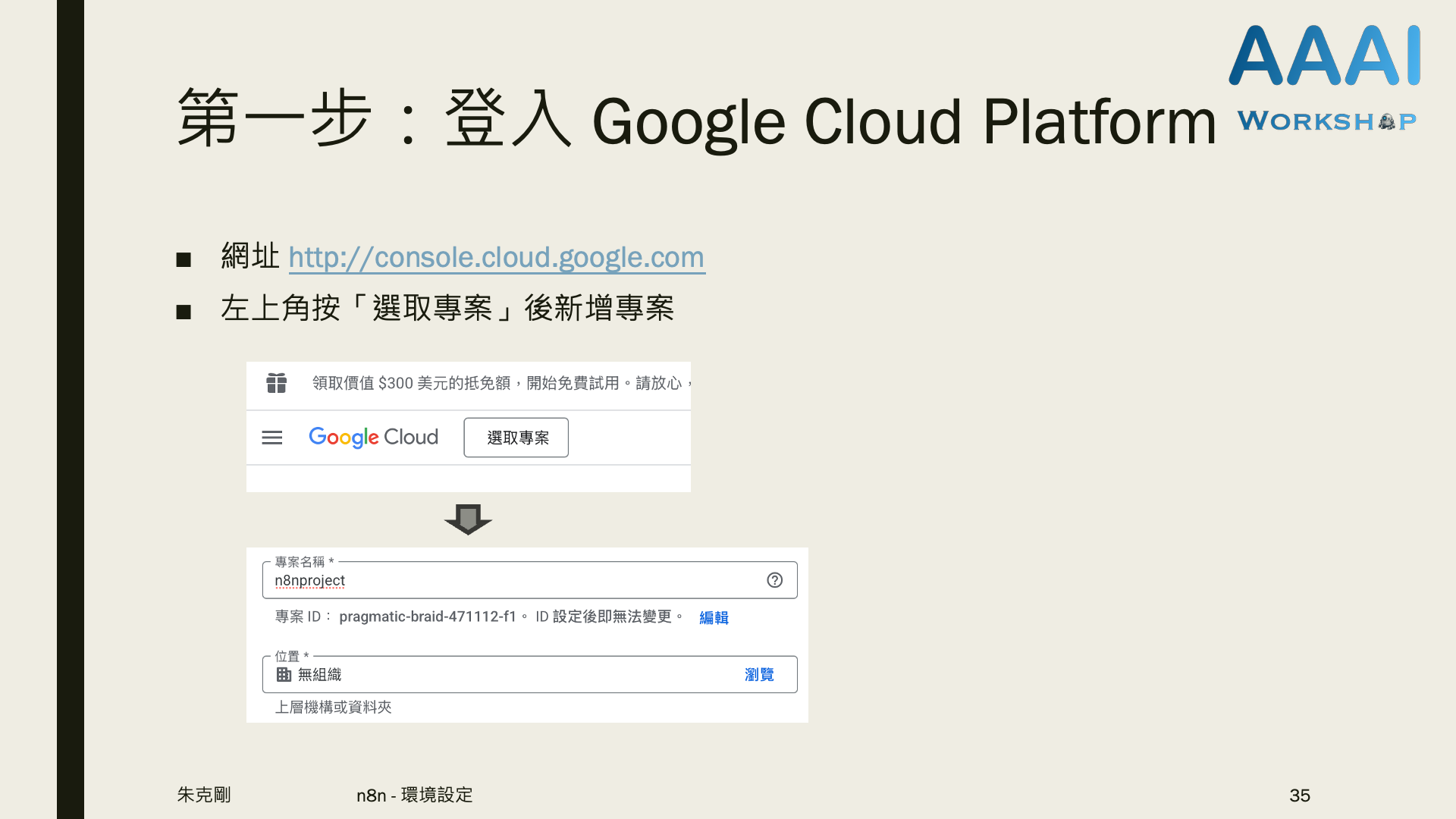Click the slide title text

point(696,120)
